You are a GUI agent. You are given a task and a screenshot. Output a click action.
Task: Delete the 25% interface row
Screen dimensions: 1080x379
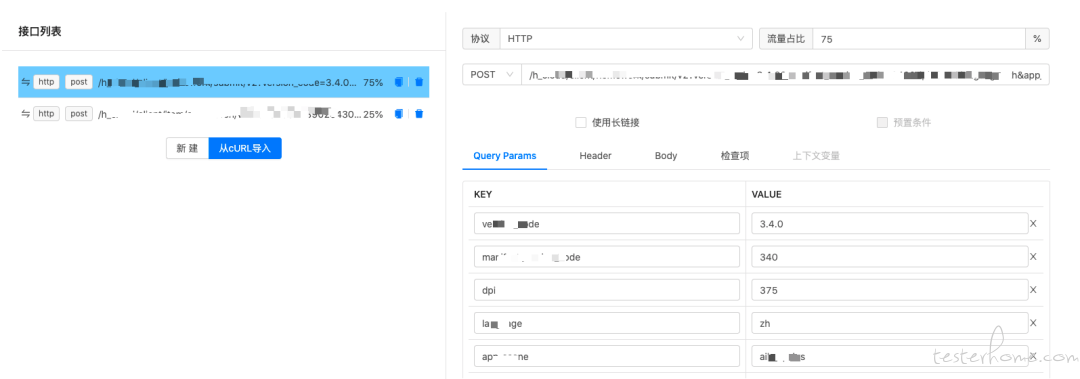pyautogui.click(x=419, y=114)
